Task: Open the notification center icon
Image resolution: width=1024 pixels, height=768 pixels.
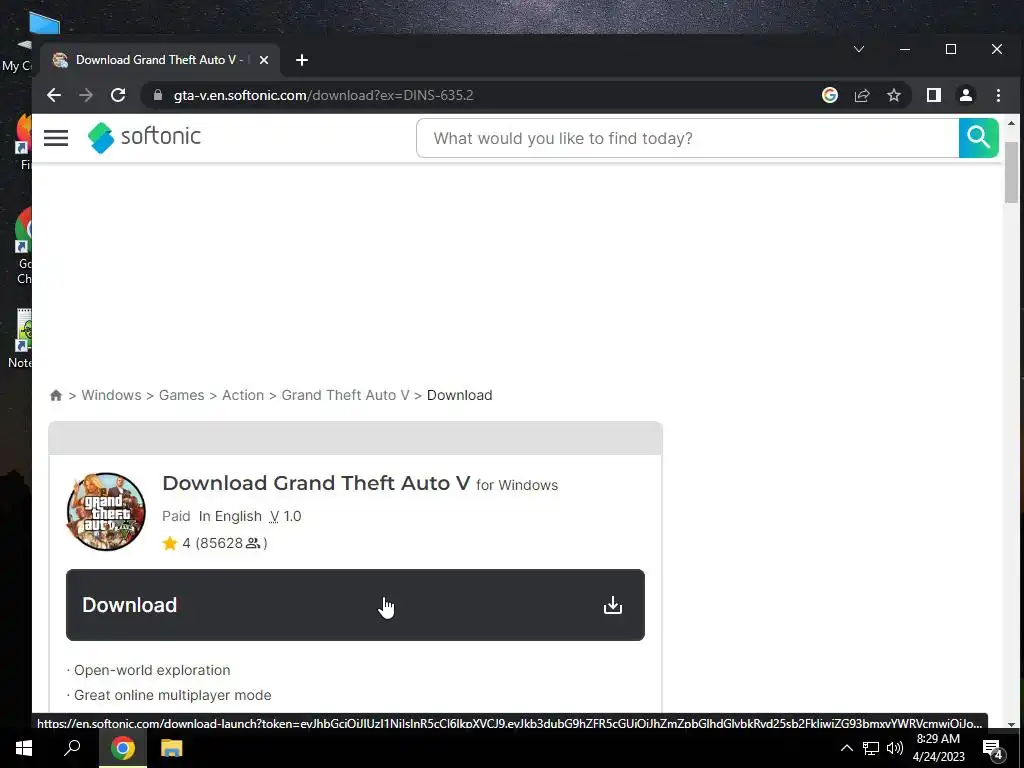Action: point(993,750)
